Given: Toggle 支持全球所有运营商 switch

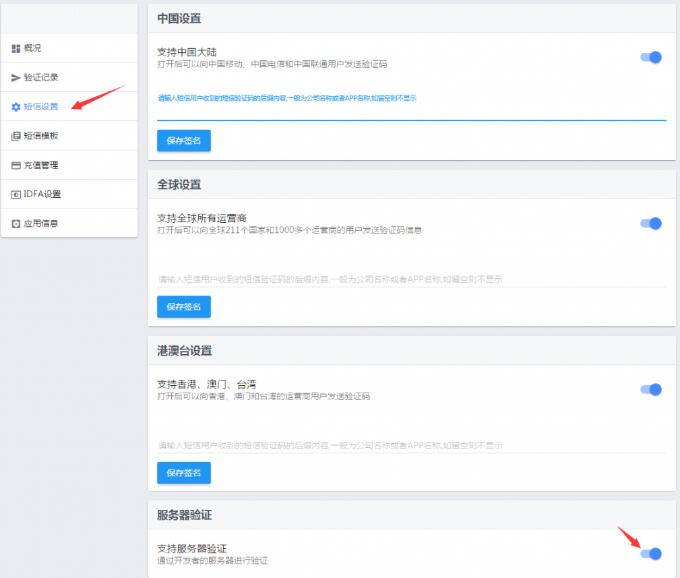Looking at the screenshot, I should [x=651, y=223].
